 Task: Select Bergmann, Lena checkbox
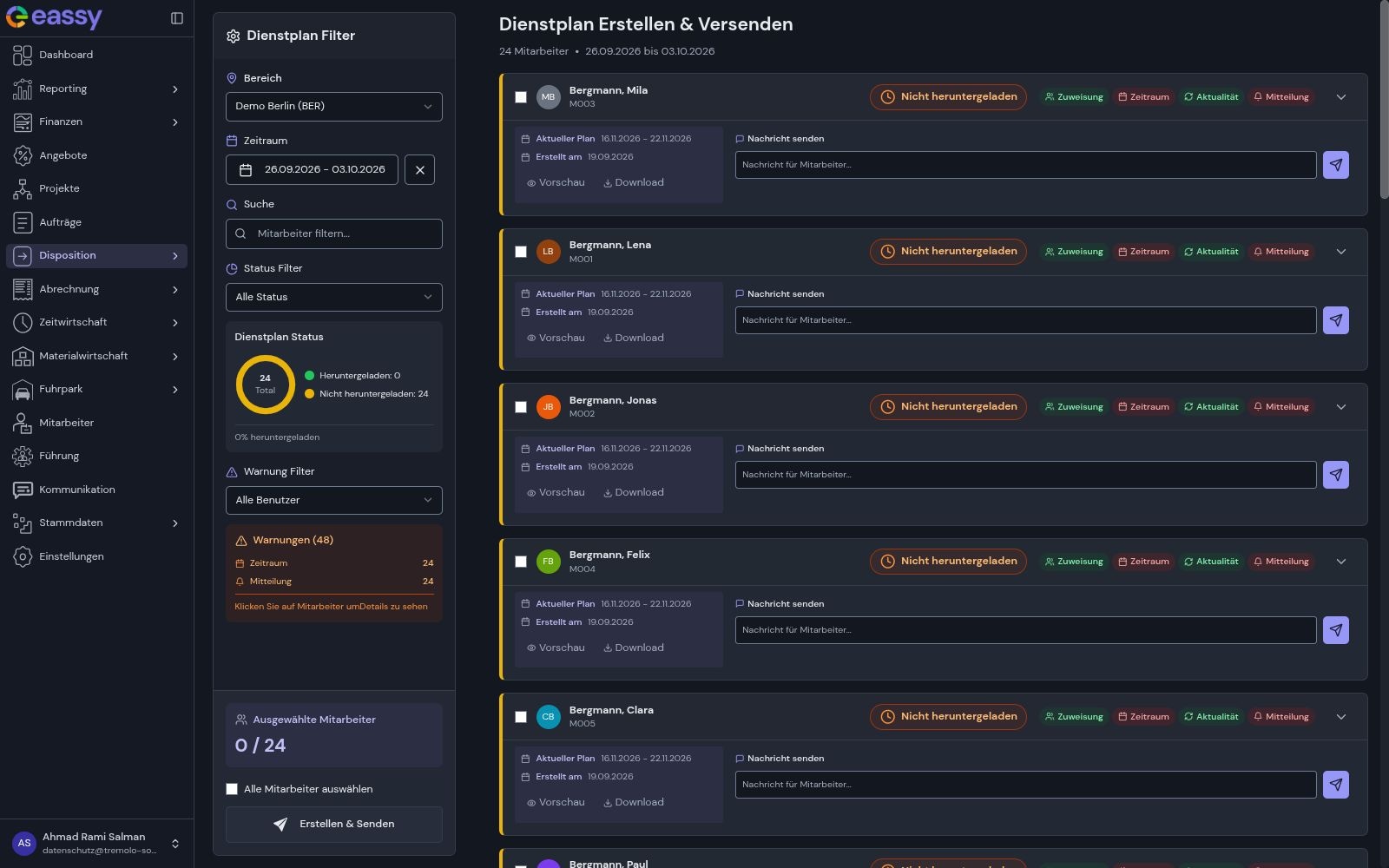coord(521,252)
